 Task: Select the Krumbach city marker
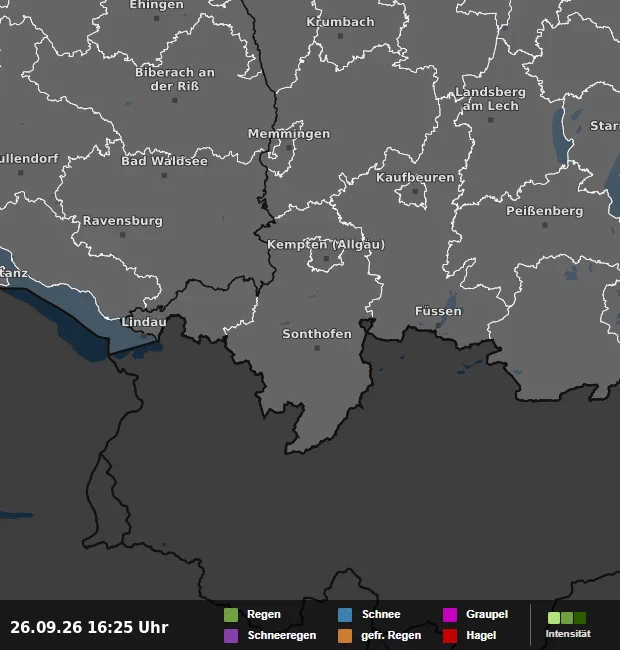[341, 36]
